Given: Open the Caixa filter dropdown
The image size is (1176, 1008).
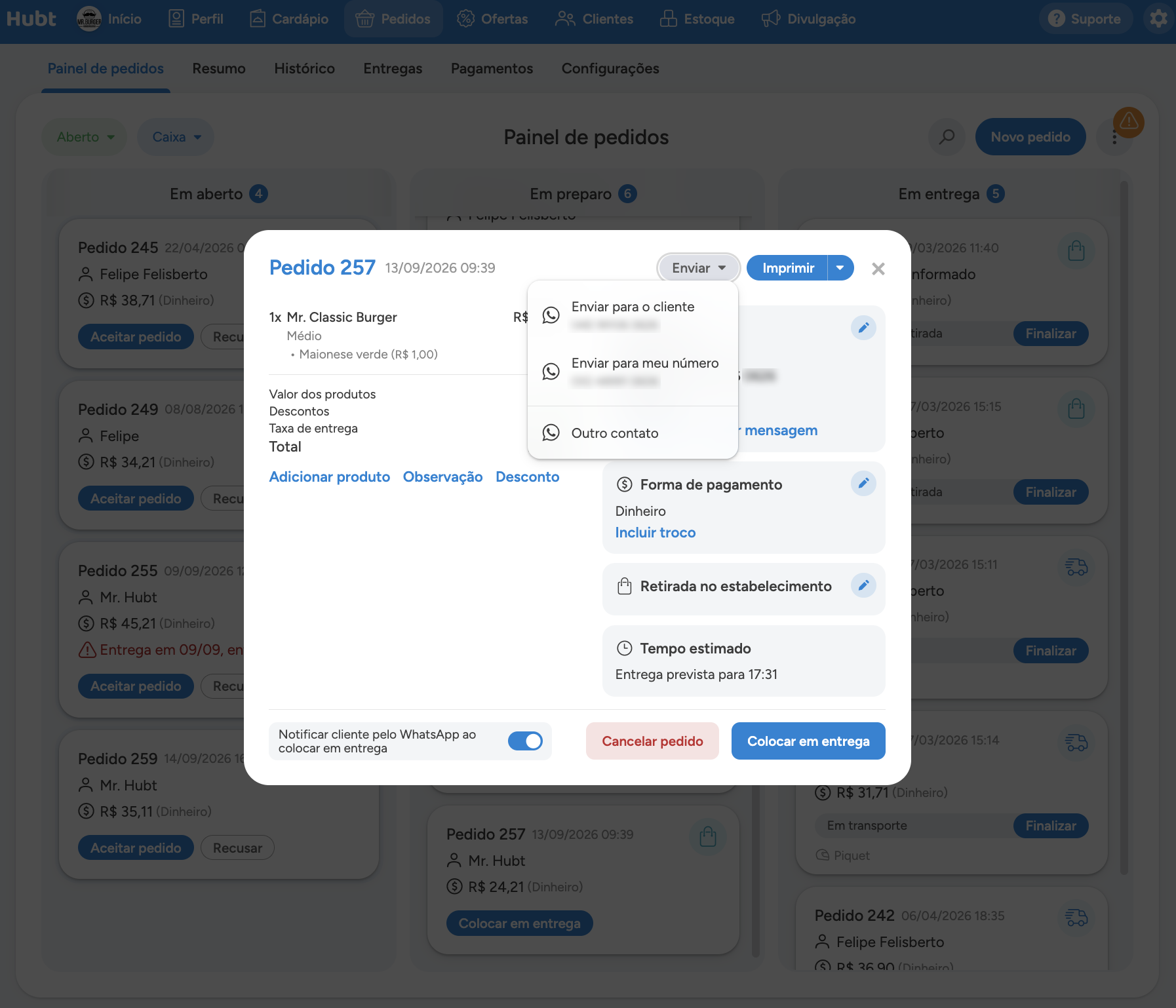Looking at the screenshot, I should point(176,137).
